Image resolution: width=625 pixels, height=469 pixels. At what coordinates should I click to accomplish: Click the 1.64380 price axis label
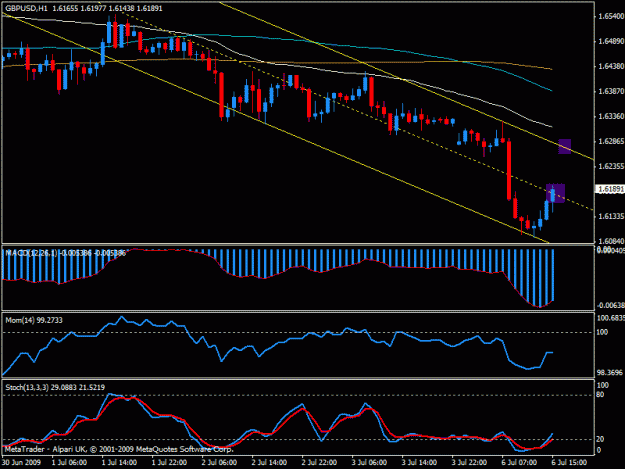click(611, 66)
